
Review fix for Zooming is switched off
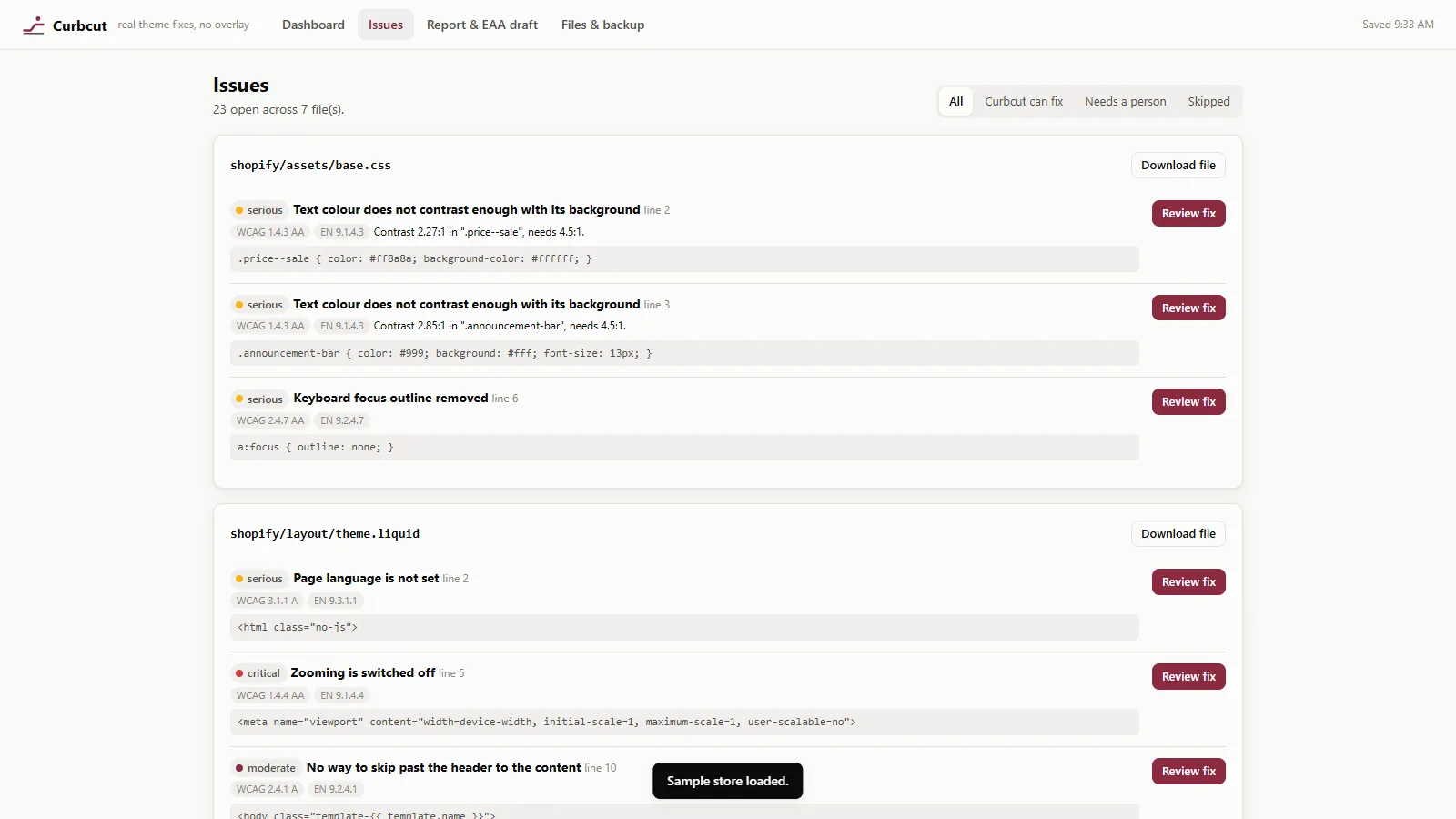point(1188,676)
